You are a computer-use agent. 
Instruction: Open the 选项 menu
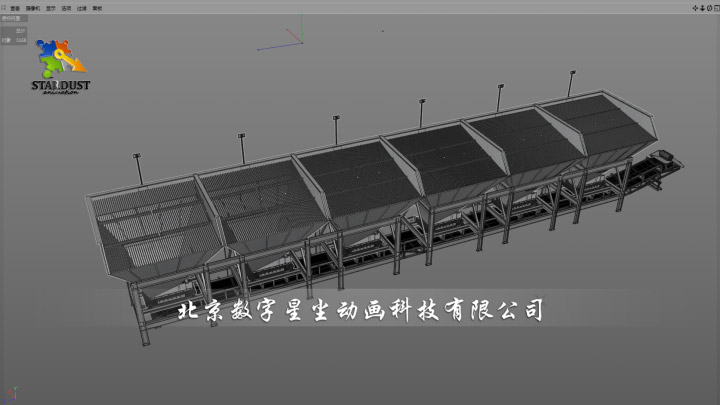click(66, 7)
